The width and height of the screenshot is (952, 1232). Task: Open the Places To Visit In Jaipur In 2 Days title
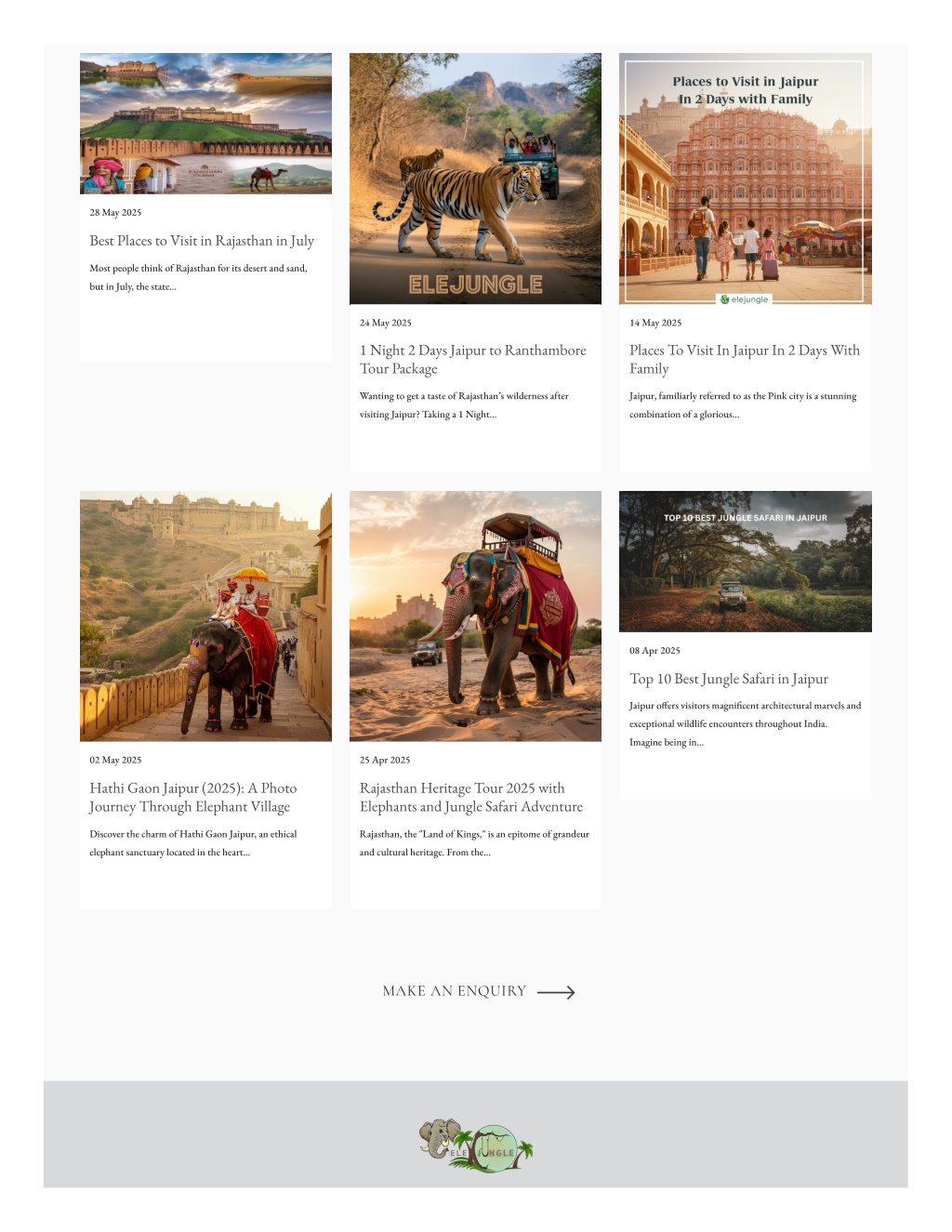(x=745, y=360)
